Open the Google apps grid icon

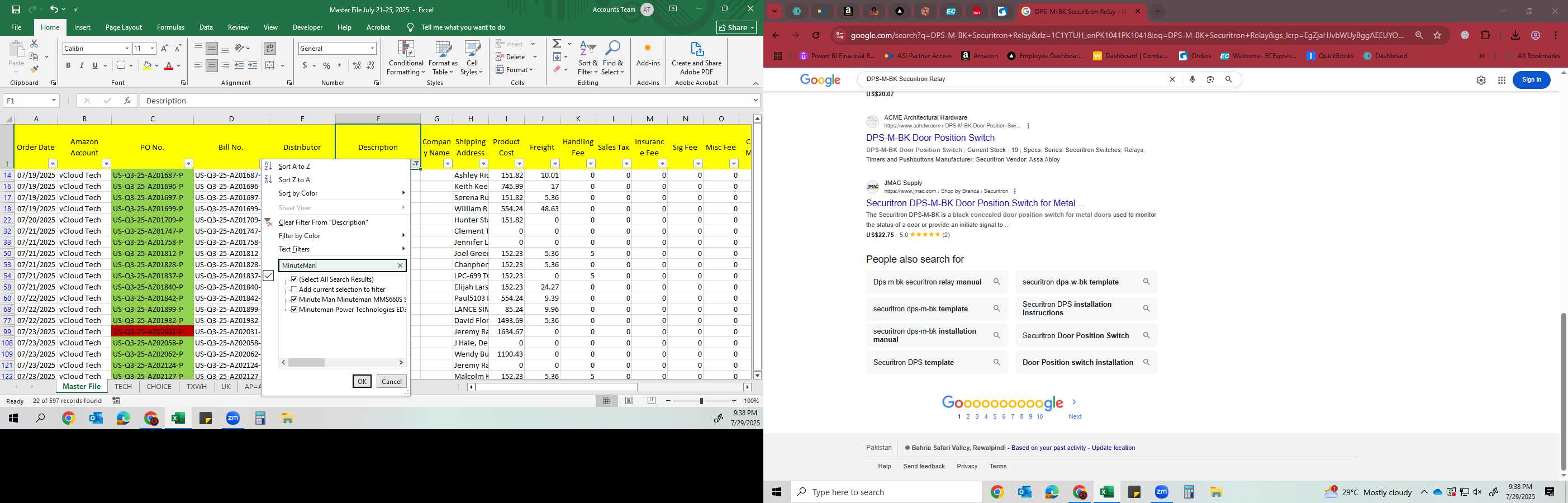1502,80
